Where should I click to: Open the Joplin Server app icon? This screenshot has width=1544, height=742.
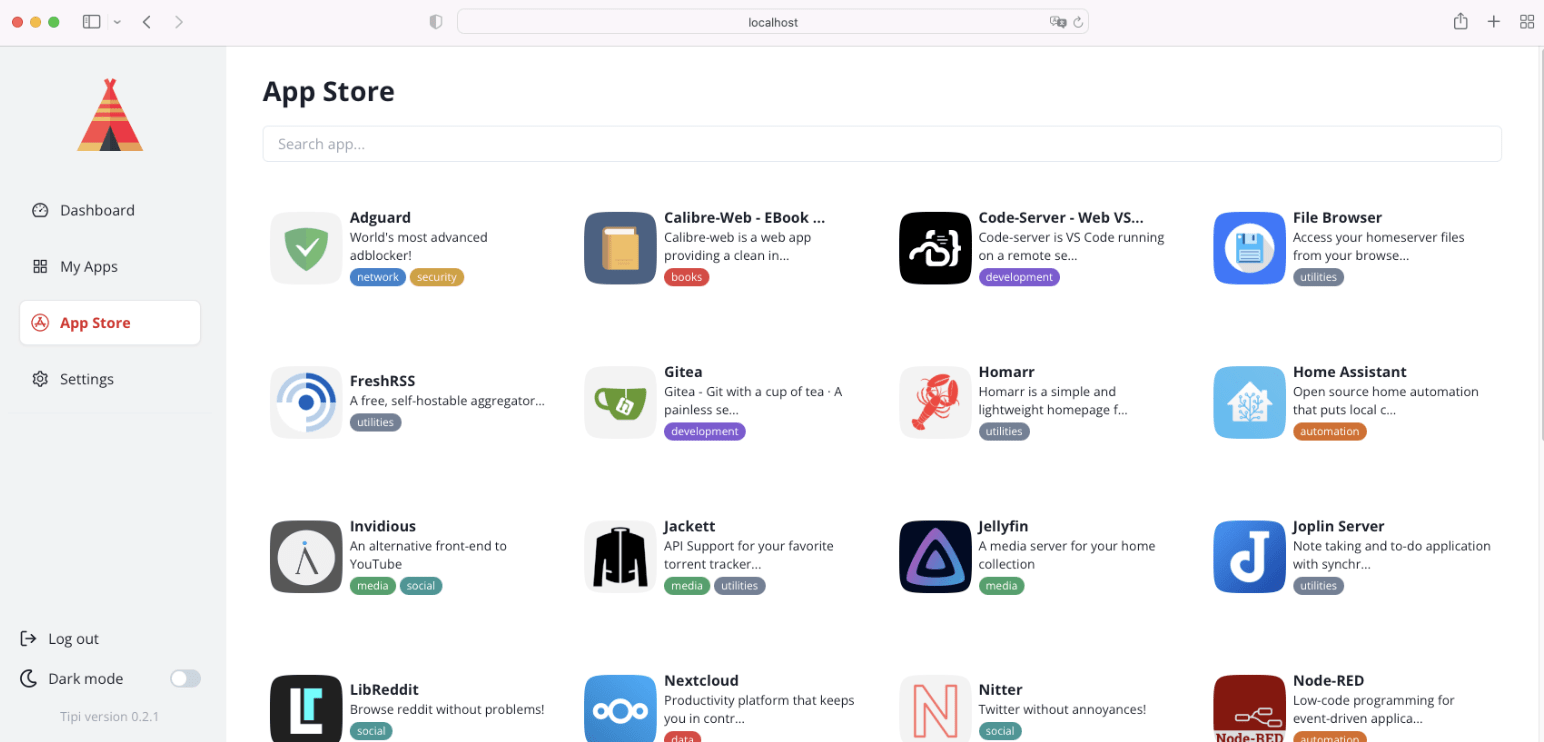(1249, 557)
